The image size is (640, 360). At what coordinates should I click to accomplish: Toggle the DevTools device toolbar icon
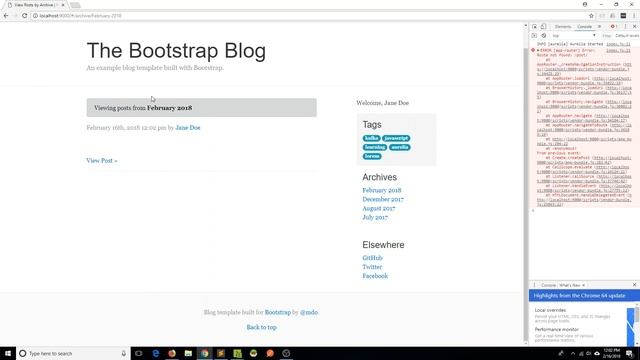point(543,27)
